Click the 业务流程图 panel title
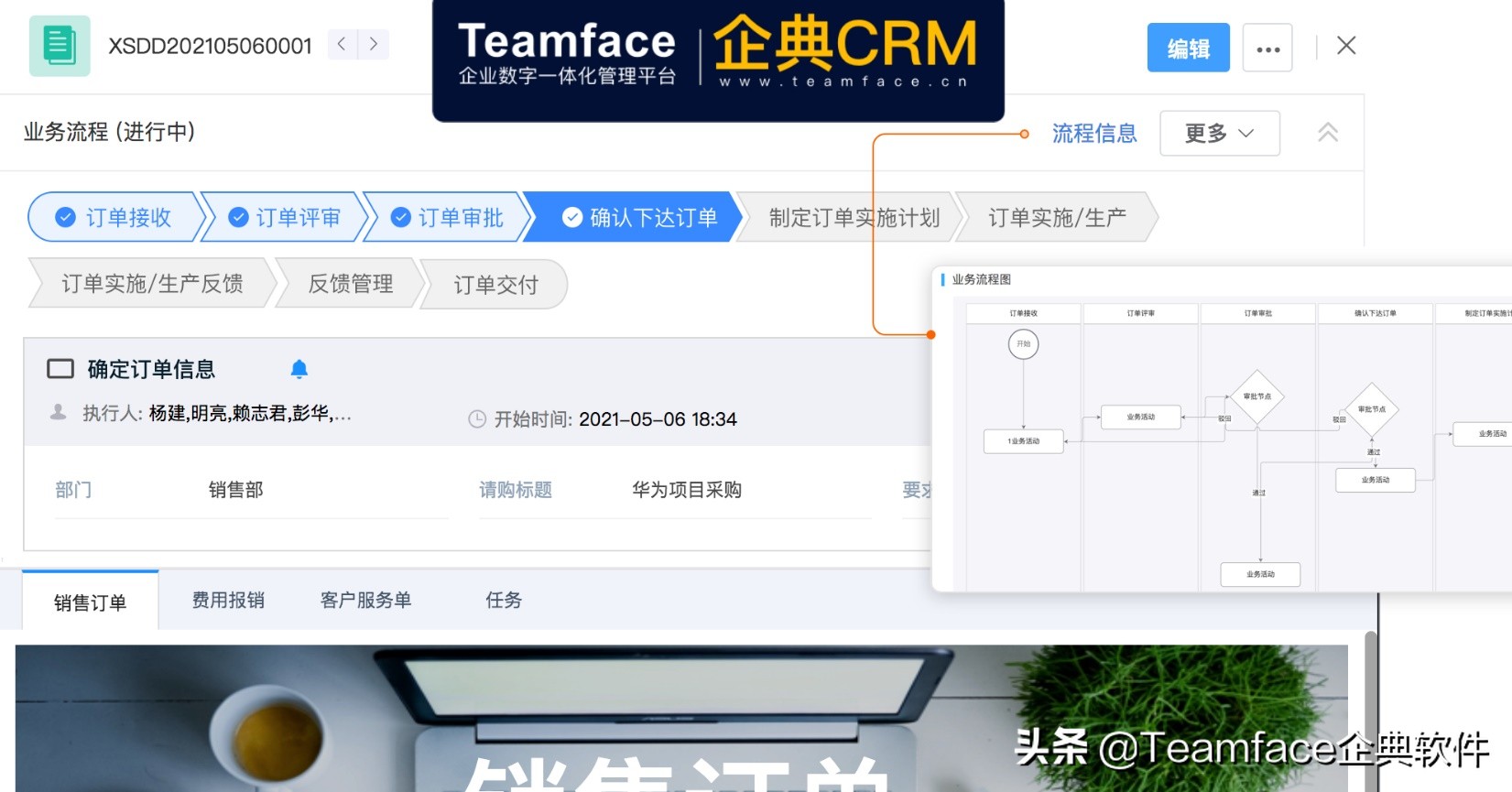This screenshot has width=1512, height=792. coord(982,279)
